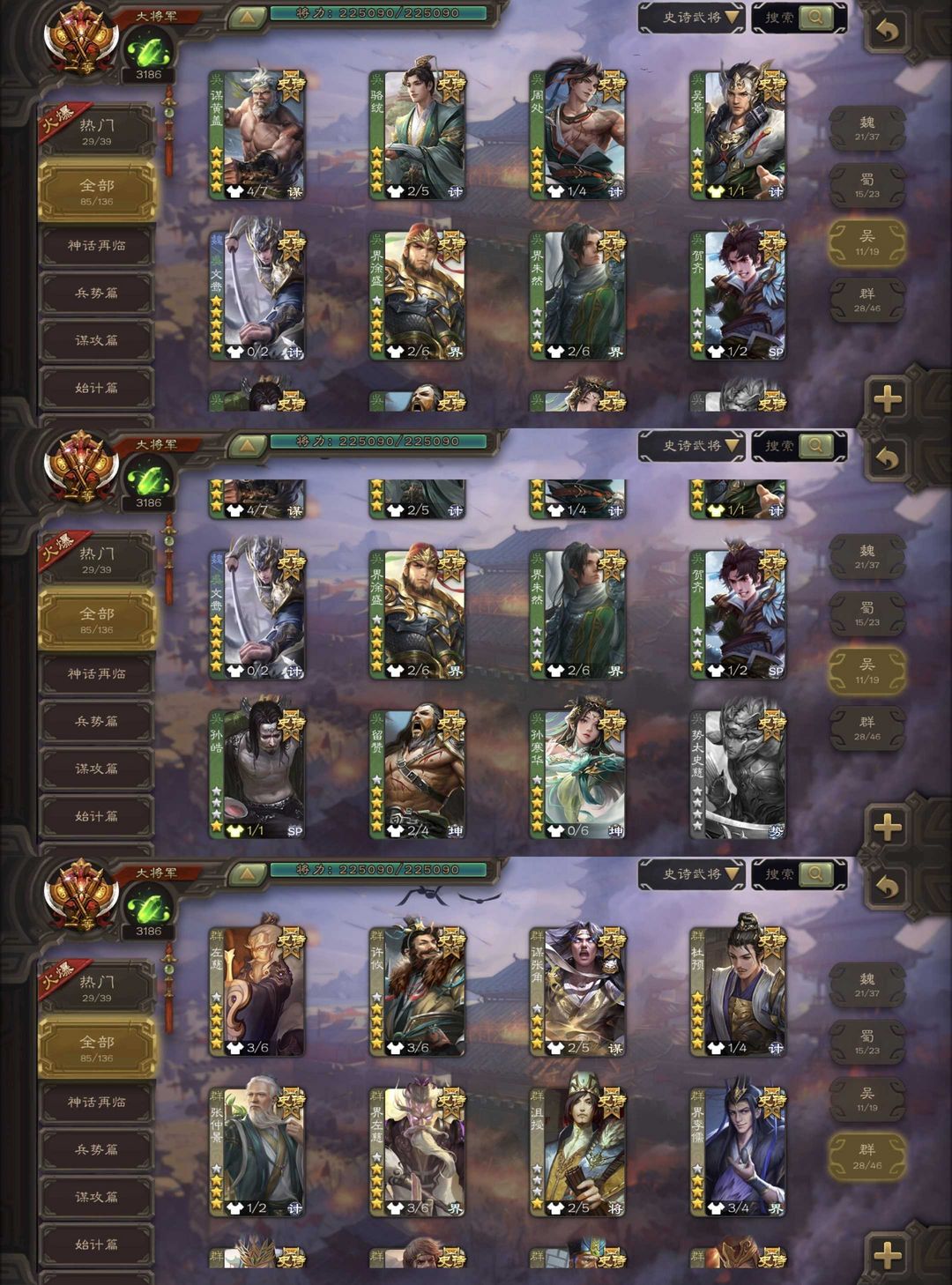Open the 热门 tab beside 左慈 card
The height and width of the screenshot is (1285, 952).
(97, 987)
